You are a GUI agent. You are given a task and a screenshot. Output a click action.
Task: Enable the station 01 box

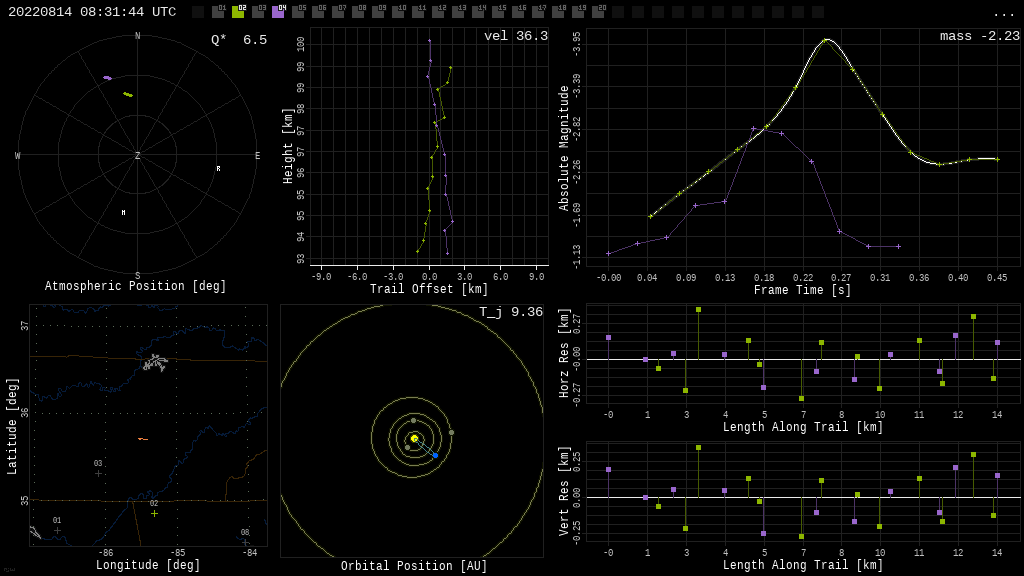(x=218, y=12)
